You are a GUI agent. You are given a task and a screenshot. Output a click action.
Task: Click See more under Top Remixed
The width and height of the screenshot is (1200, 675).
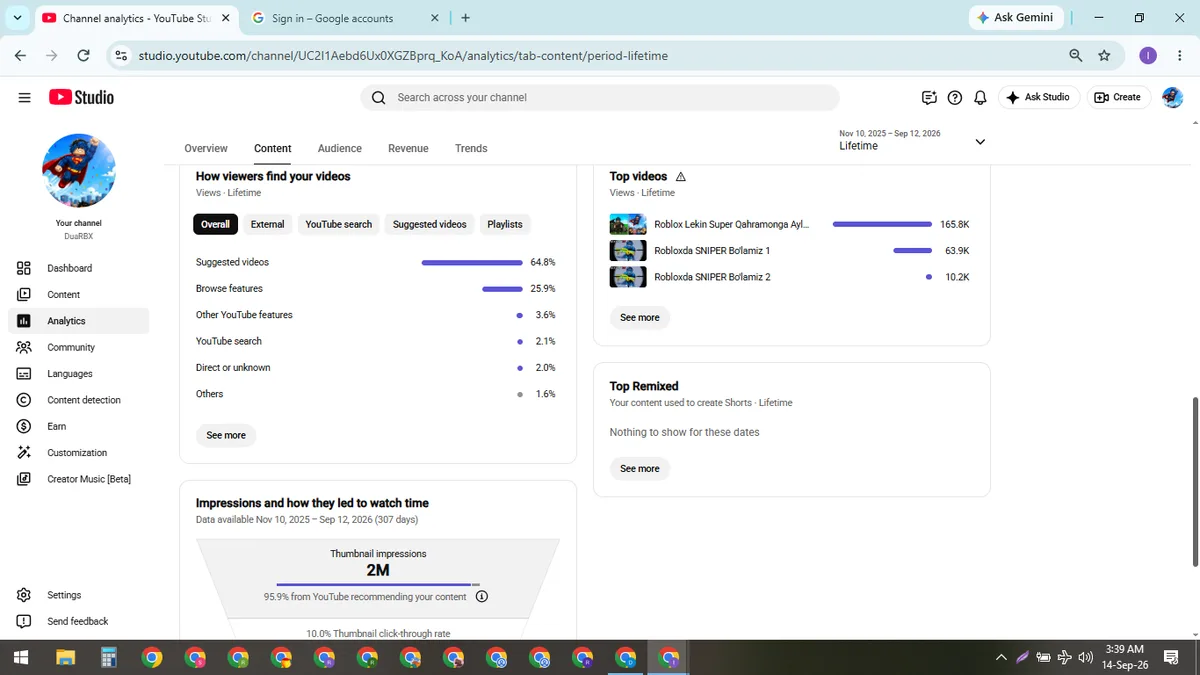tap(640, 468)
